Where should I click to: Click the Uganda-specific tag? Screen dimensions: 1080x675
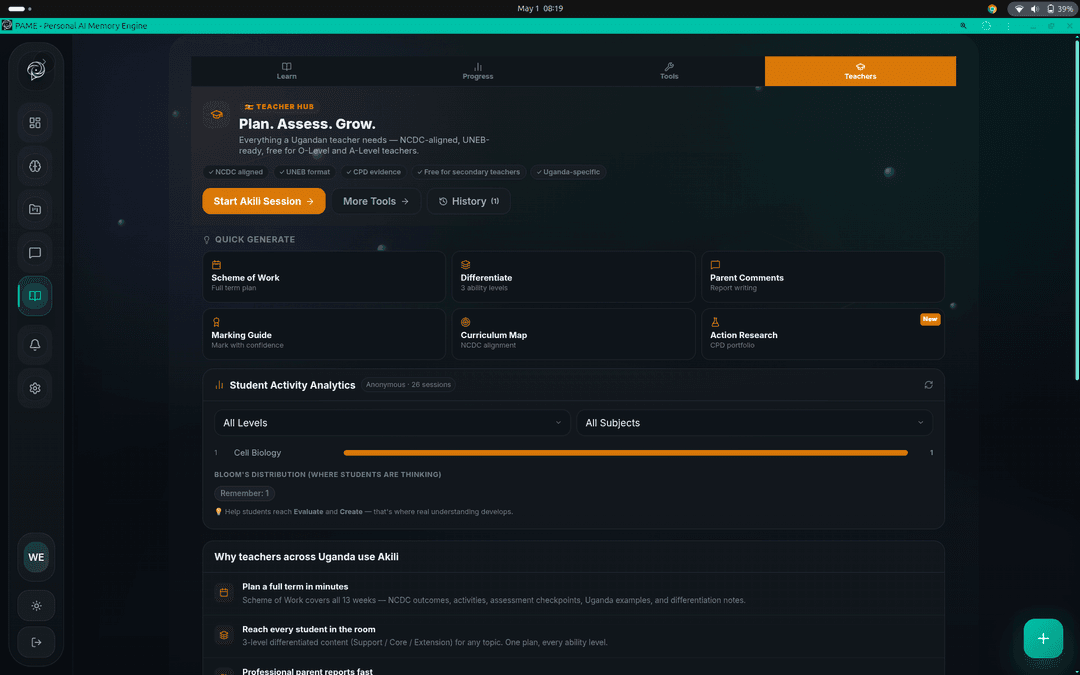[568, 172]
